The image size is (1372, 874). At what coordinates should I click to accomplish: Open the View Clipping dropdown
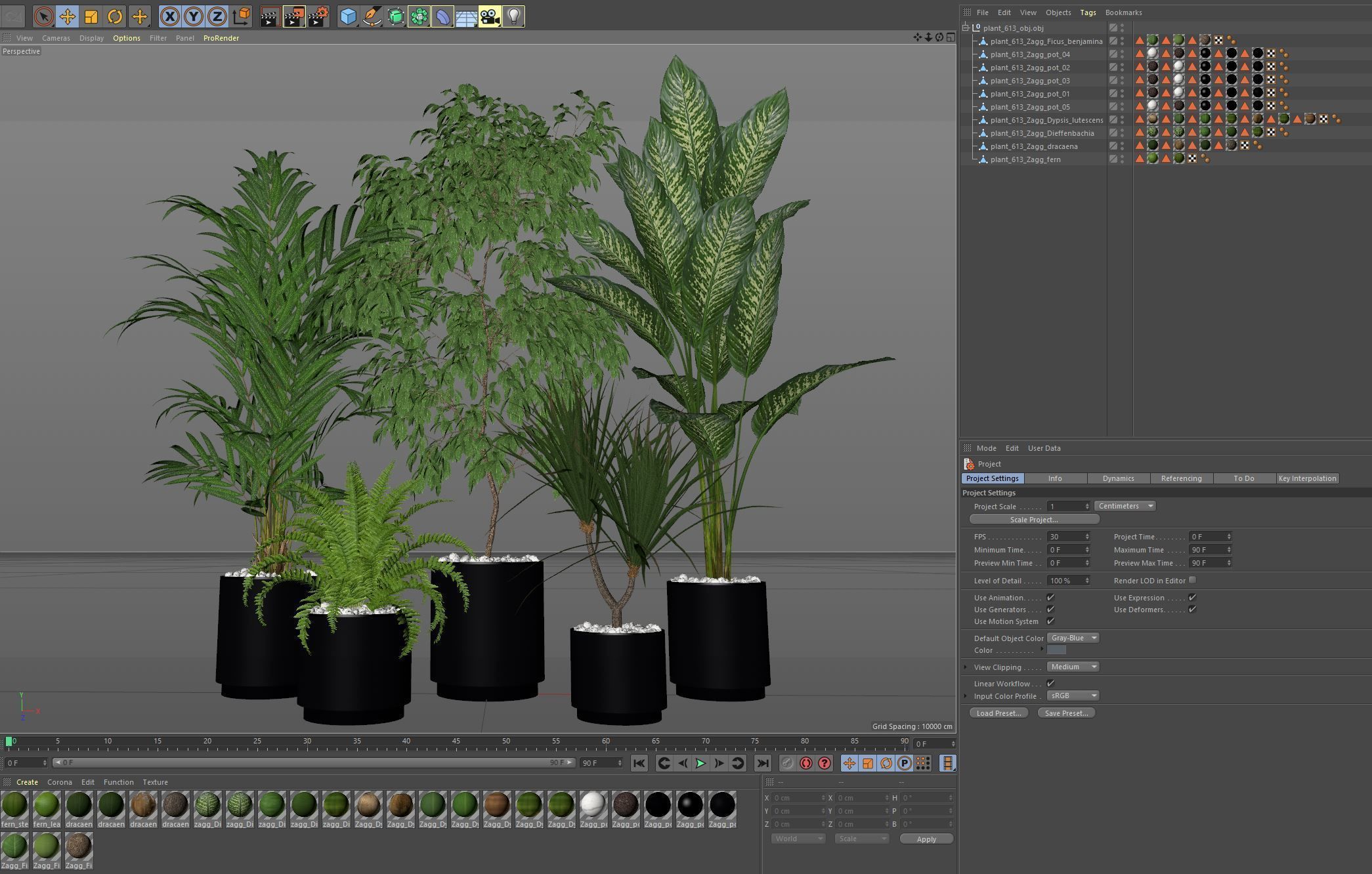1073,667
